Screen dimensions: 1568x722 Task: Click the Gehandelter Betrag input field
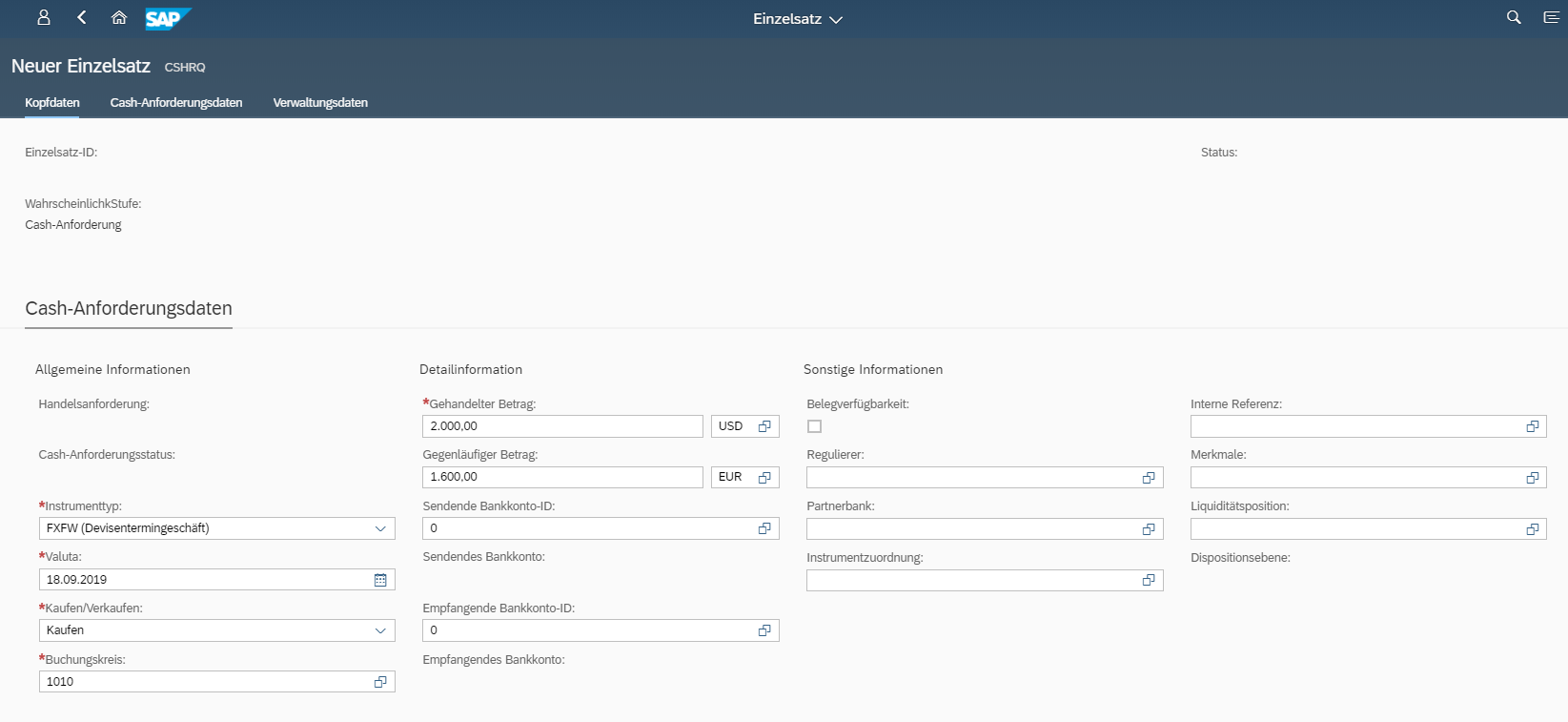pyautogui.click(x=562, y=426)
